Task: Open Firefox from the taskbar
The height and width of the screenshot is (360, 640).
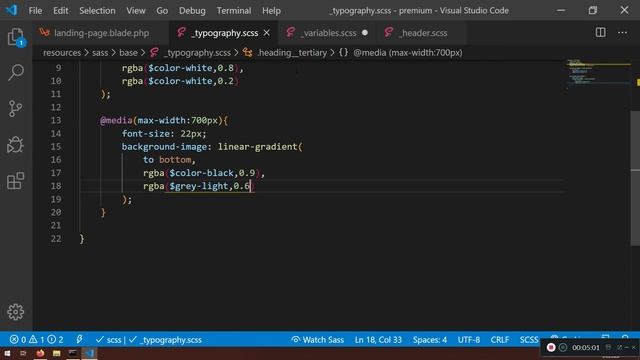Action: 40,353
